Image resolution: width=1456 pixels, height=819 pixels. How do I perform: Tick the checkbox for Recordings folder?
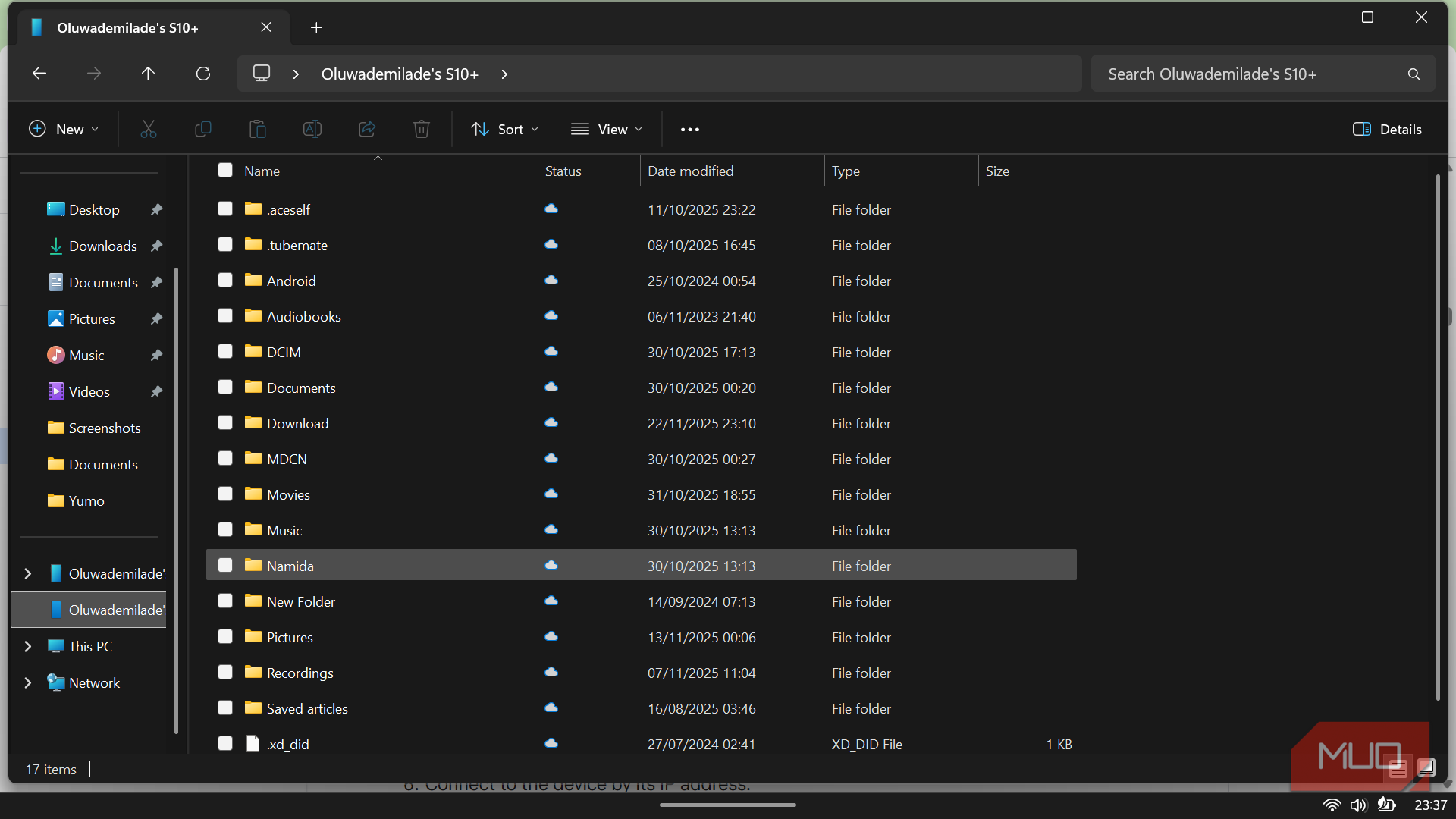225,673
